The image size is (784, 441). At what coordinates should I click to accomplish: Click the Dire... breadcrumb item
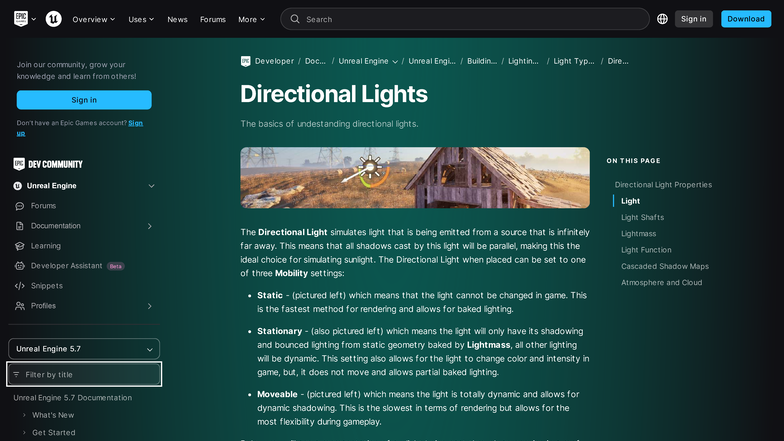click(x=618, y=61)
